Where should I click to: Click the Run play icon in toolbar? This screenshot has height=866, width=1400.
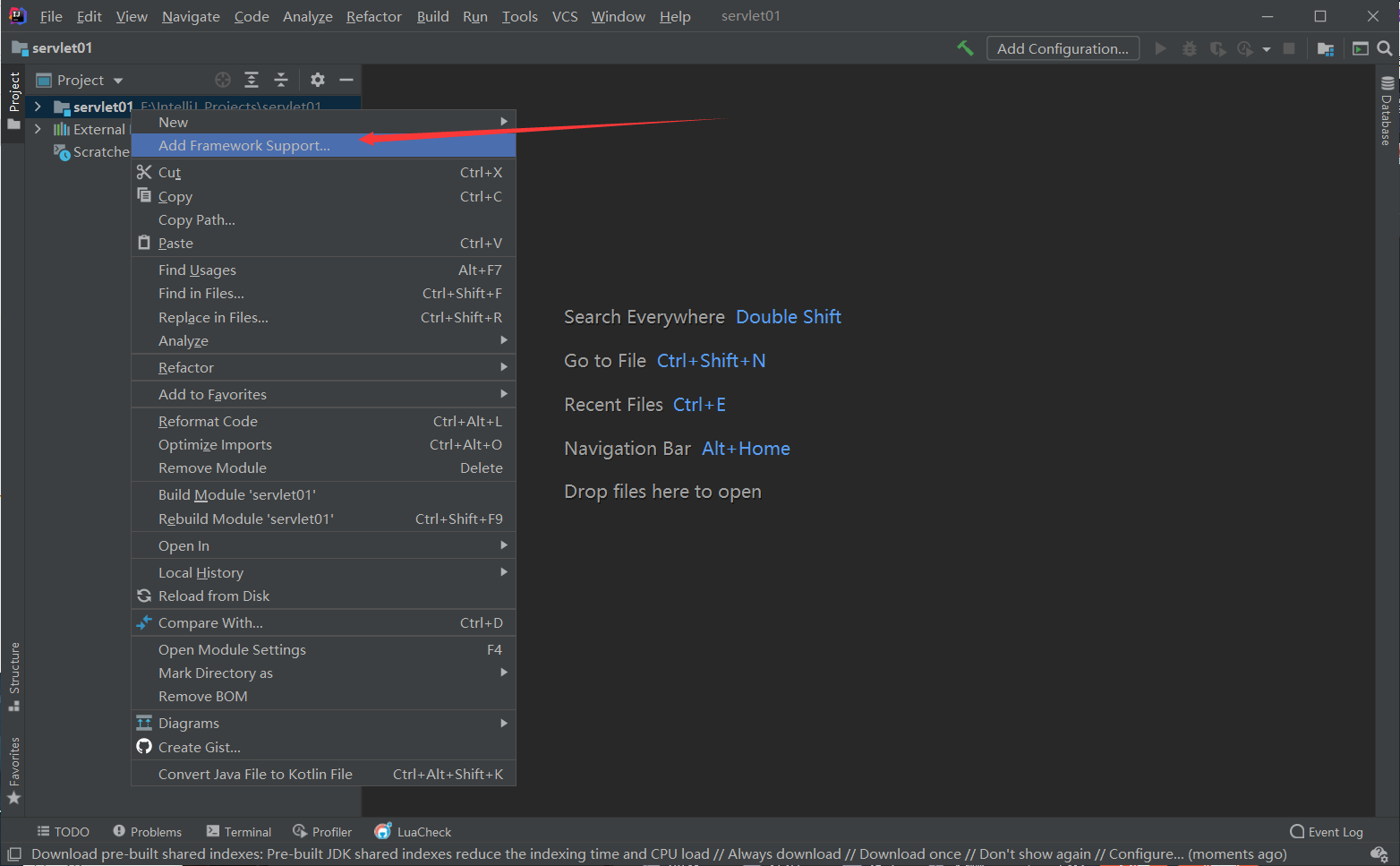[1160, 48]
